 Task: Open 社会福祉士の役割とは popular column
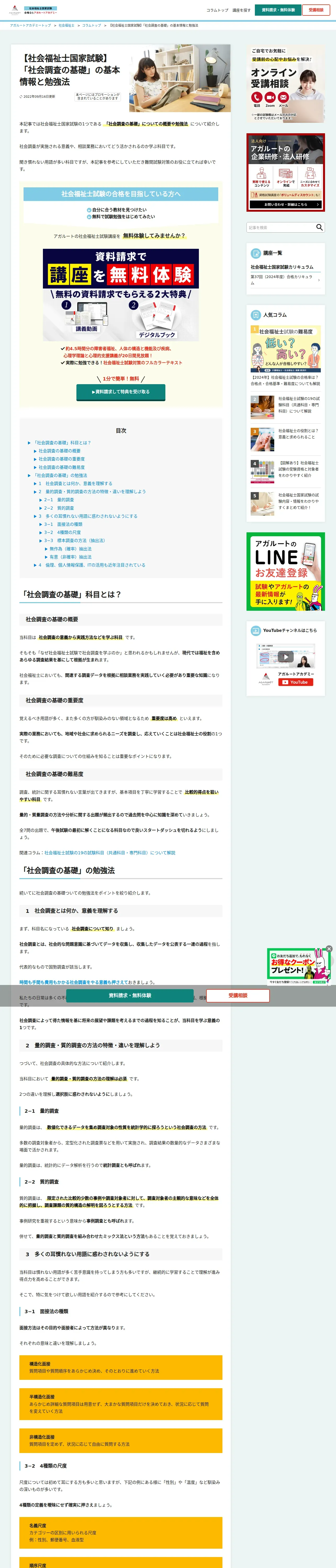[x=285, y=440]
